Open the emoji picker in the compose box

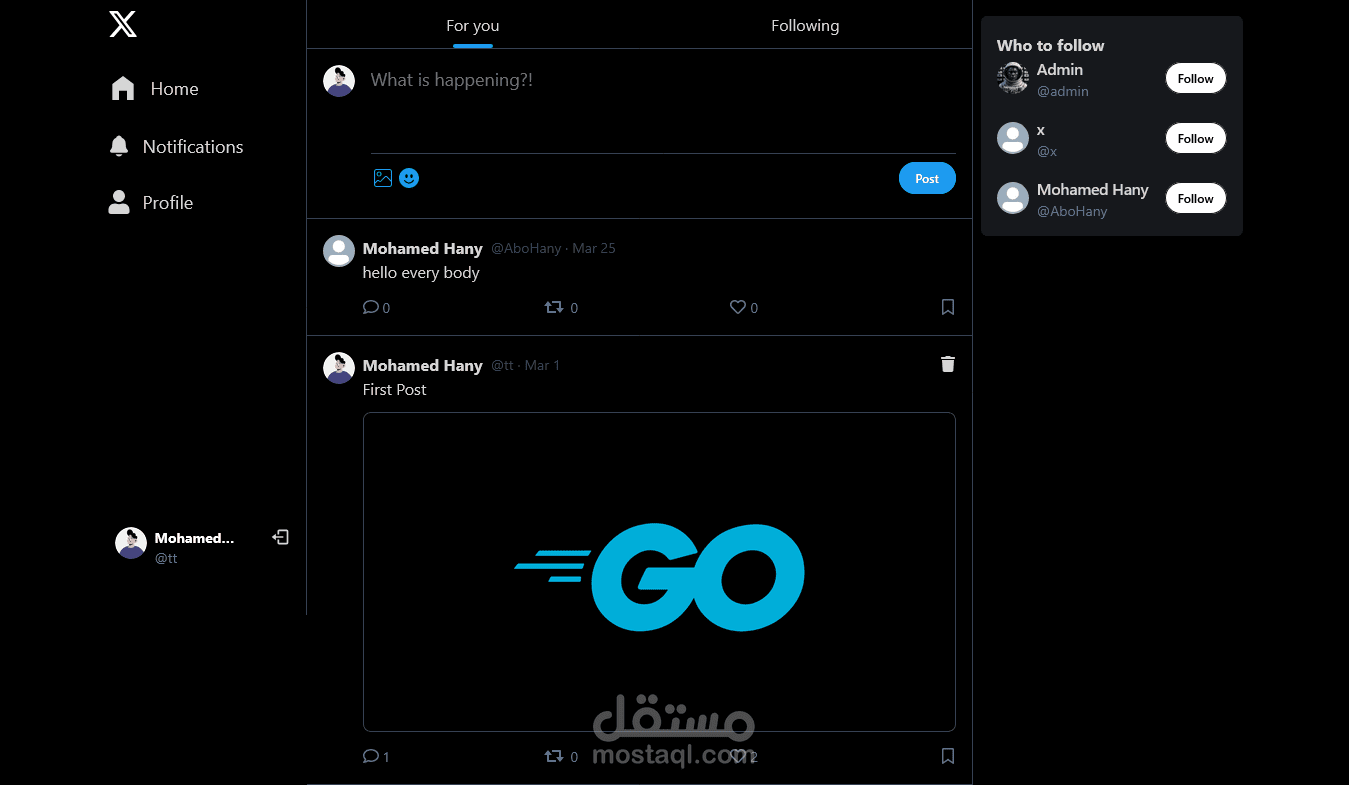tap(409, 178)
